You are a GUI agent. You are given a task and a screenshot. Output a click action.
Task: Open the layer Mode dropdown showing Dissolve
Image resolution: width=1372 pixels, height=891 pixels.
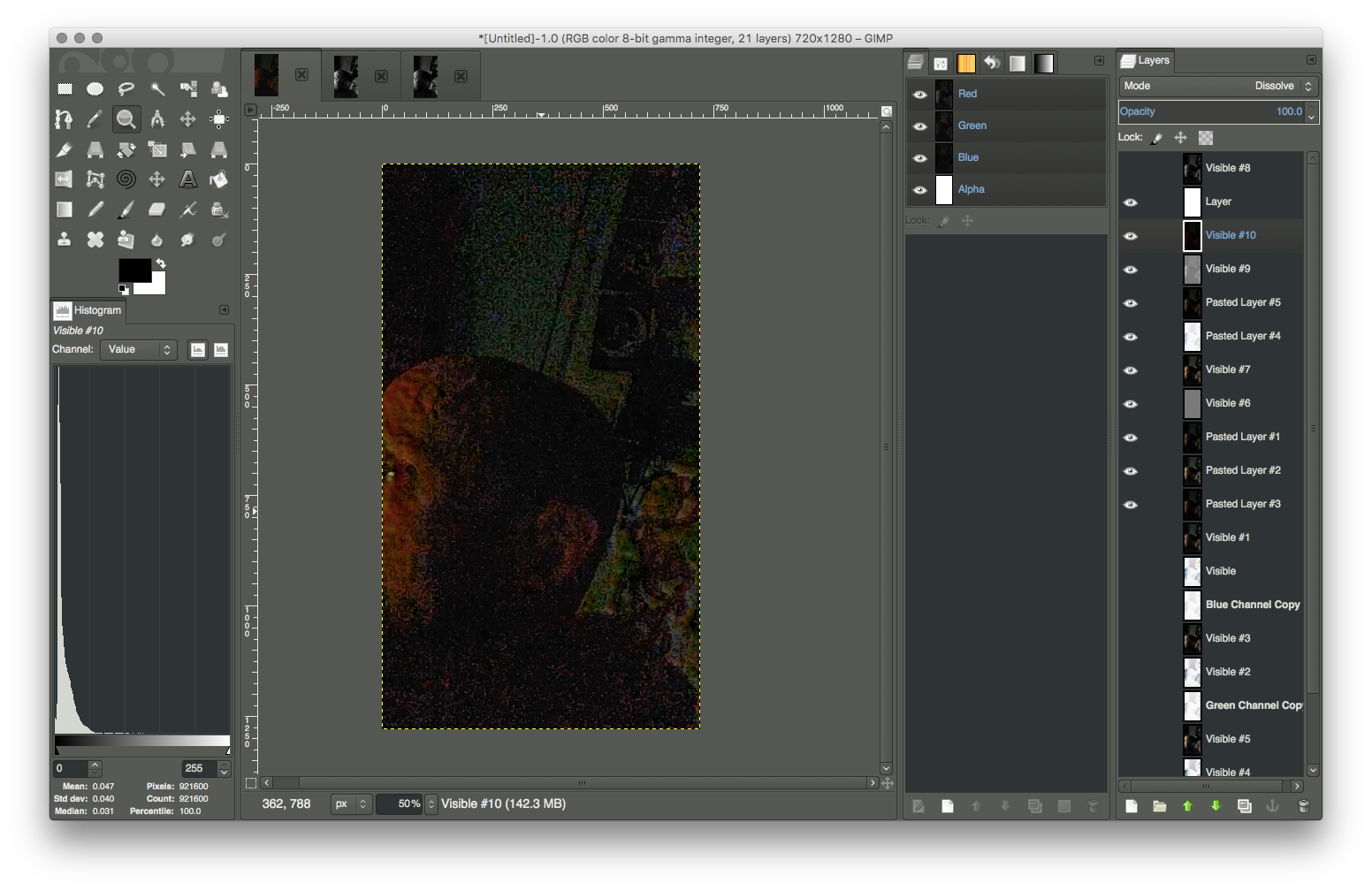pos(1218,86)
